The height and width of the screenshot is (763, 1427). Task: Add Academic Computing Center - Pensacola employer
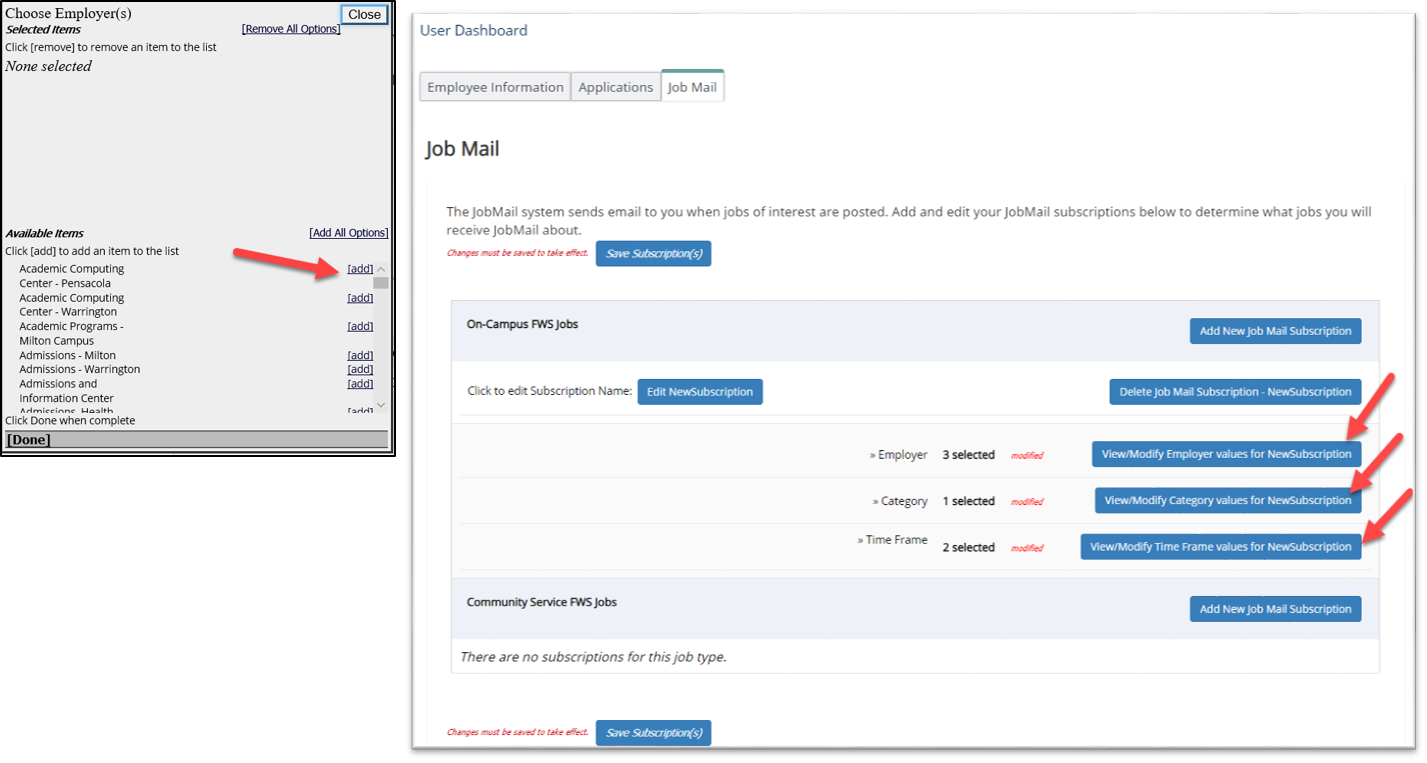360,269
